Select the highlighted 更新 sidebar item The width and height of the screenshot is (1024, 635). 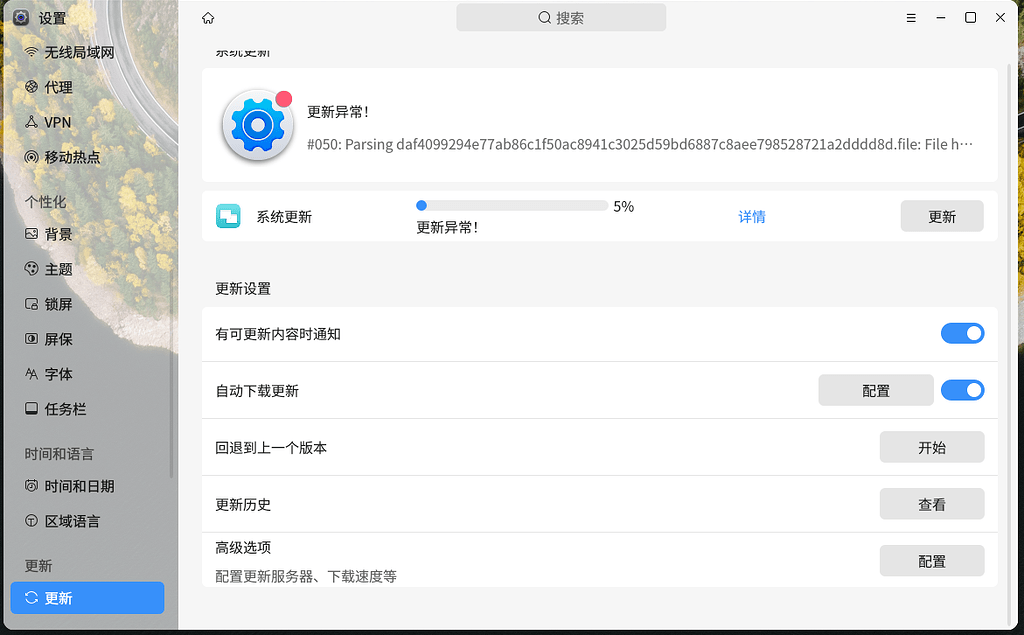click(x=88, y=598)
